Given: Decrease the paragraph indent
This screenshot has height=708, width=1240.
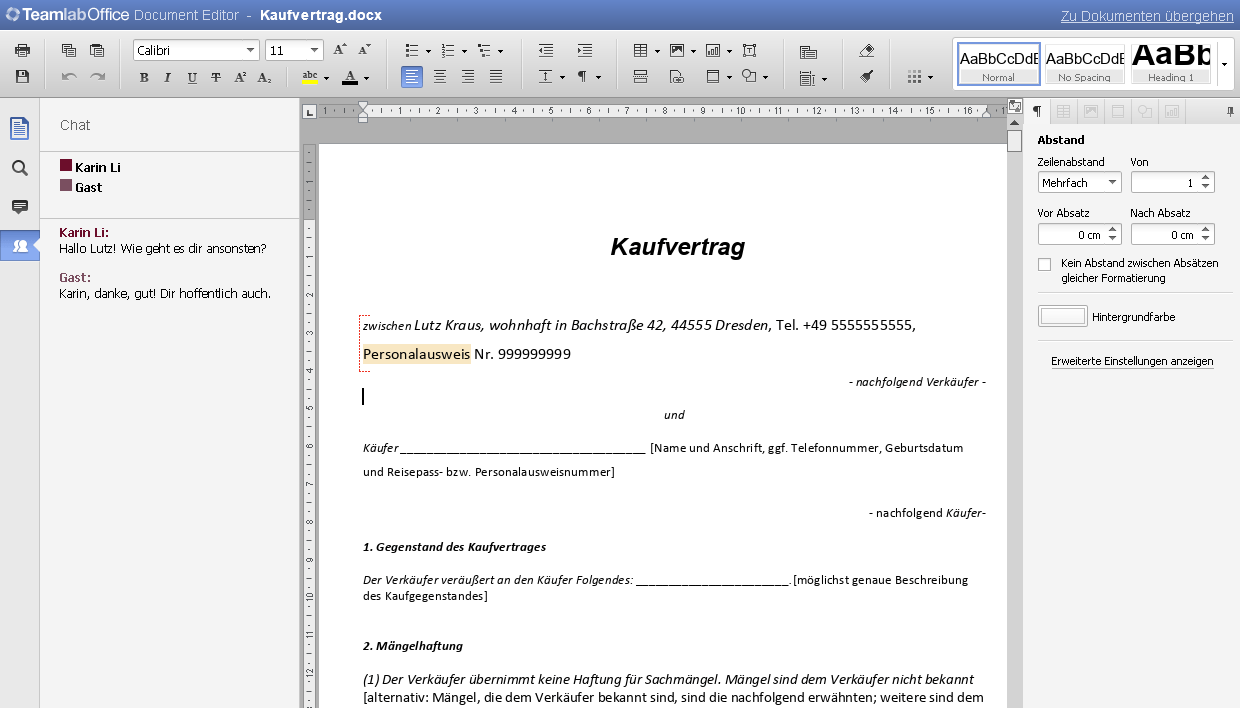Looking at the screenshot, I should pos(545,50).
